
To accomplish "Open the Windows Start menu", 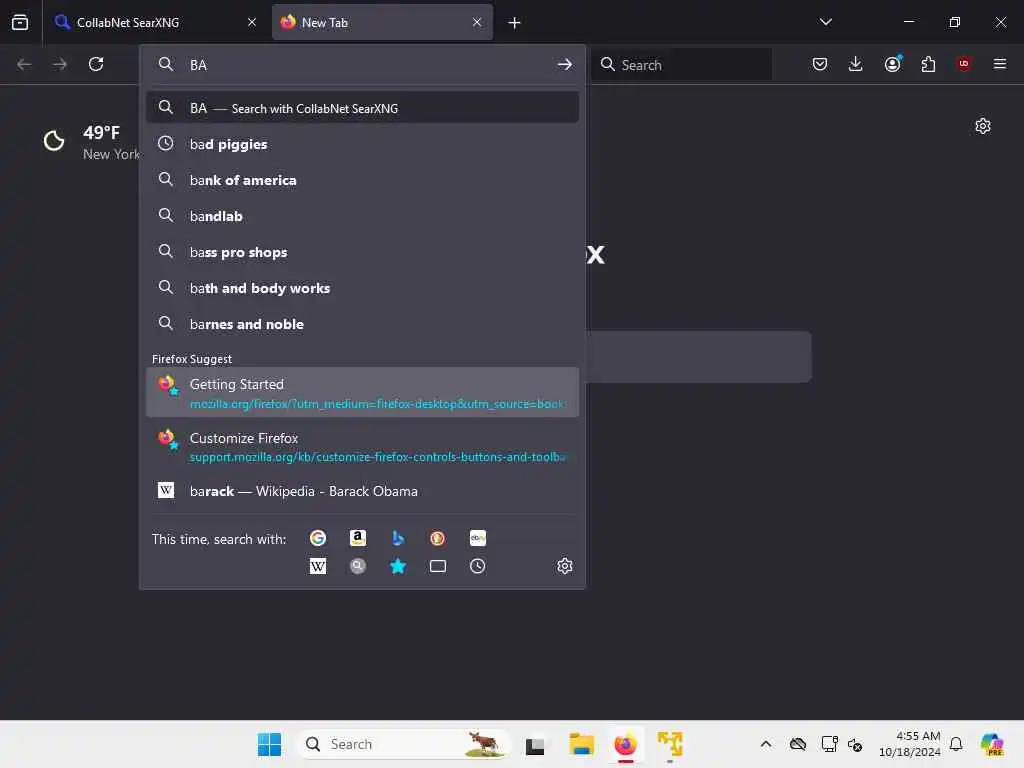I will (x=269, y=744).
